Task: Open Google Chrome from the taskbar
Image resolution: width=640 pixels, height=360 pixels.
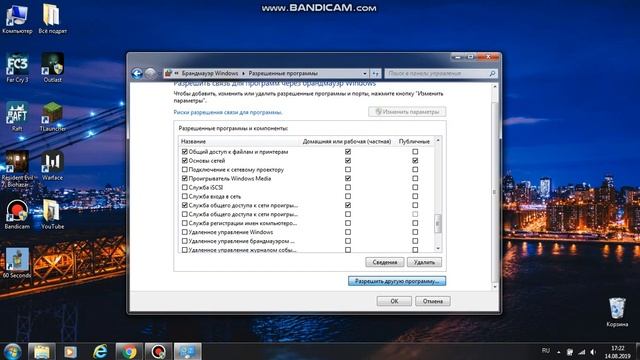Action: (x=129, y=351)
